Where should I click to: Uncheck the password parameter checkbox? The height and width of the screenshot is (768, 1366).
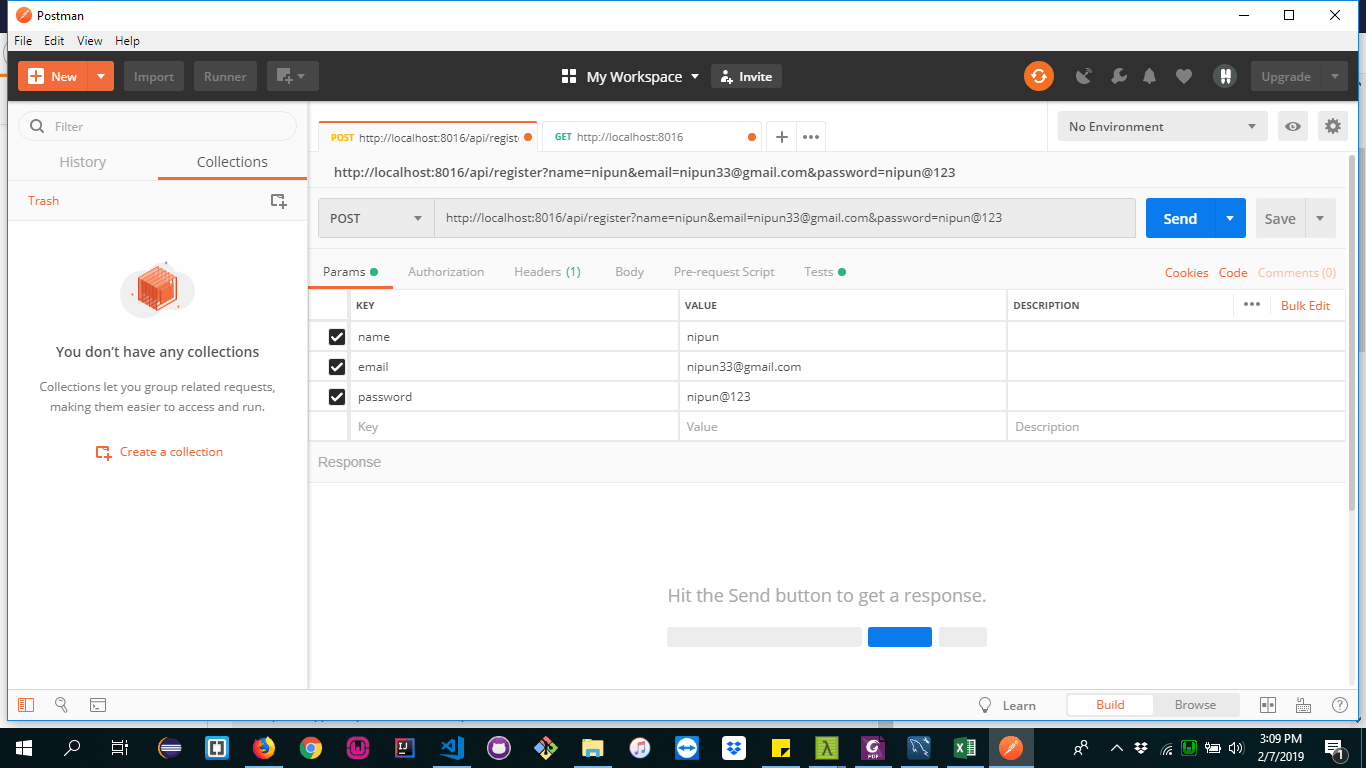pyautogui.click(x=337, y=397)
